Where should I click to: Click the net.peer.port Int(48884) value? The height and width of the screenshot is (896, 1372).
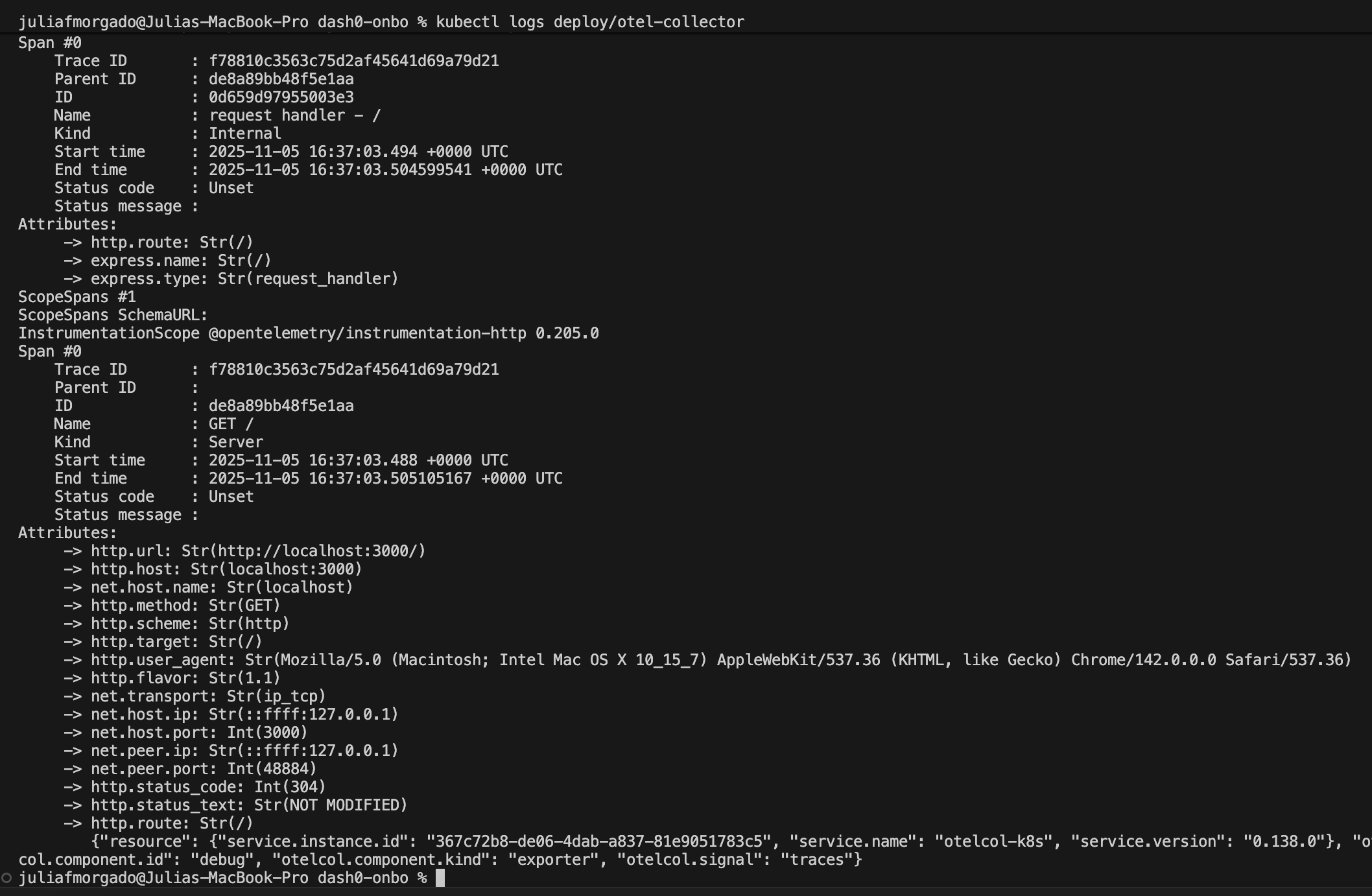click(271, 769)
